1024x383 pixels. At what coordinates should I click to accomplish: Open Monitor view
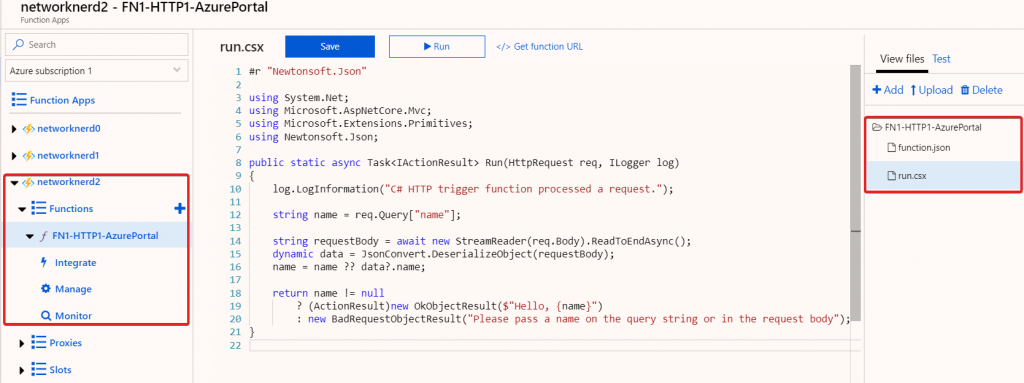[73, 316]
